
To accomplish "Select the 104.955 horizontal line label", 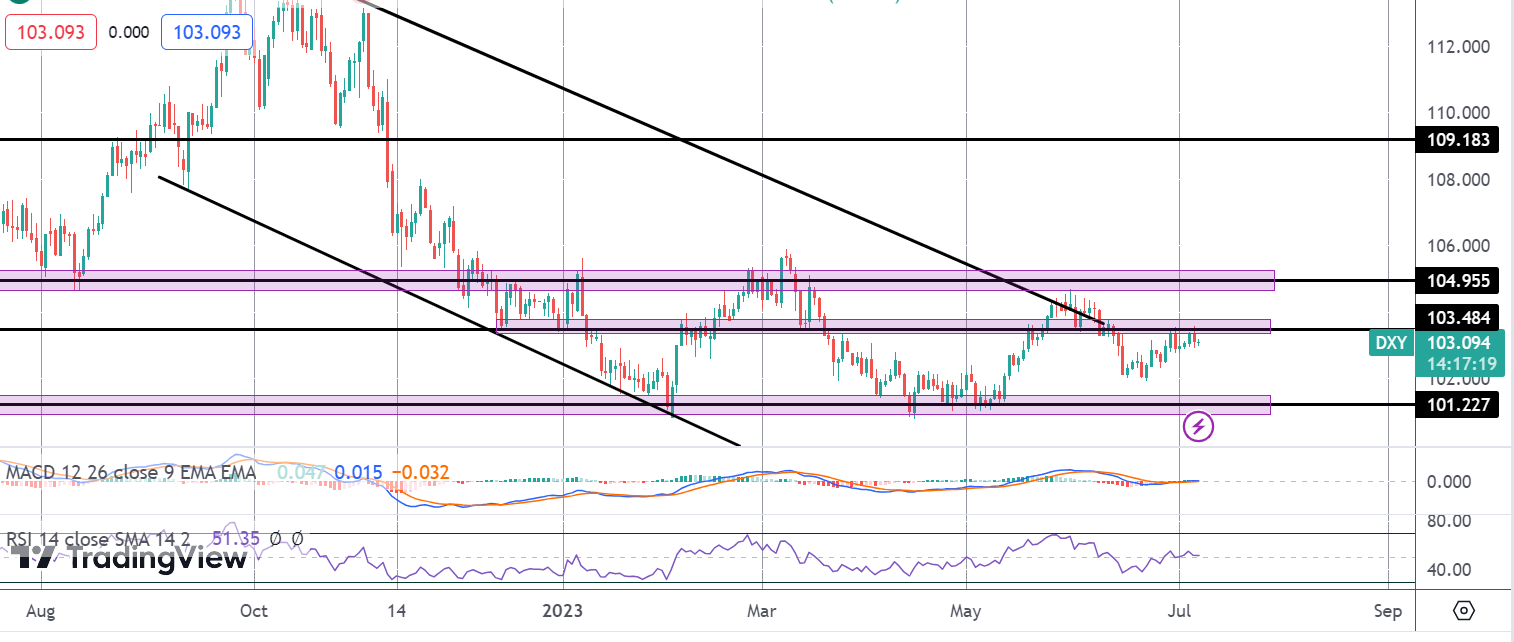I will tap(1458, 281).
